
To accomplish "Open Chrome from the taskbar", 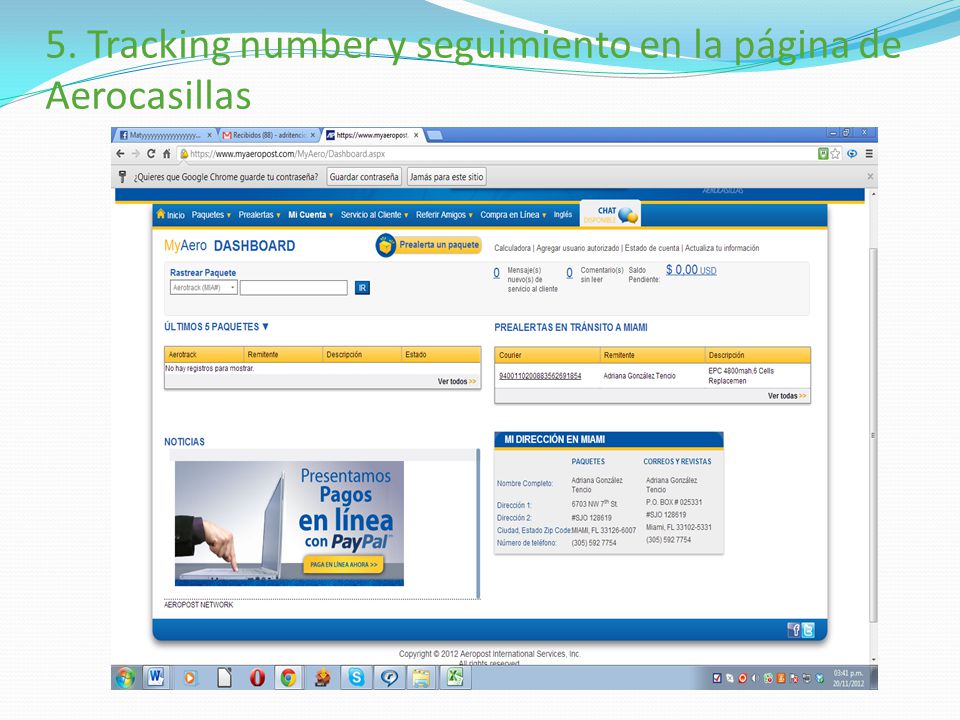I will (288, 677).
